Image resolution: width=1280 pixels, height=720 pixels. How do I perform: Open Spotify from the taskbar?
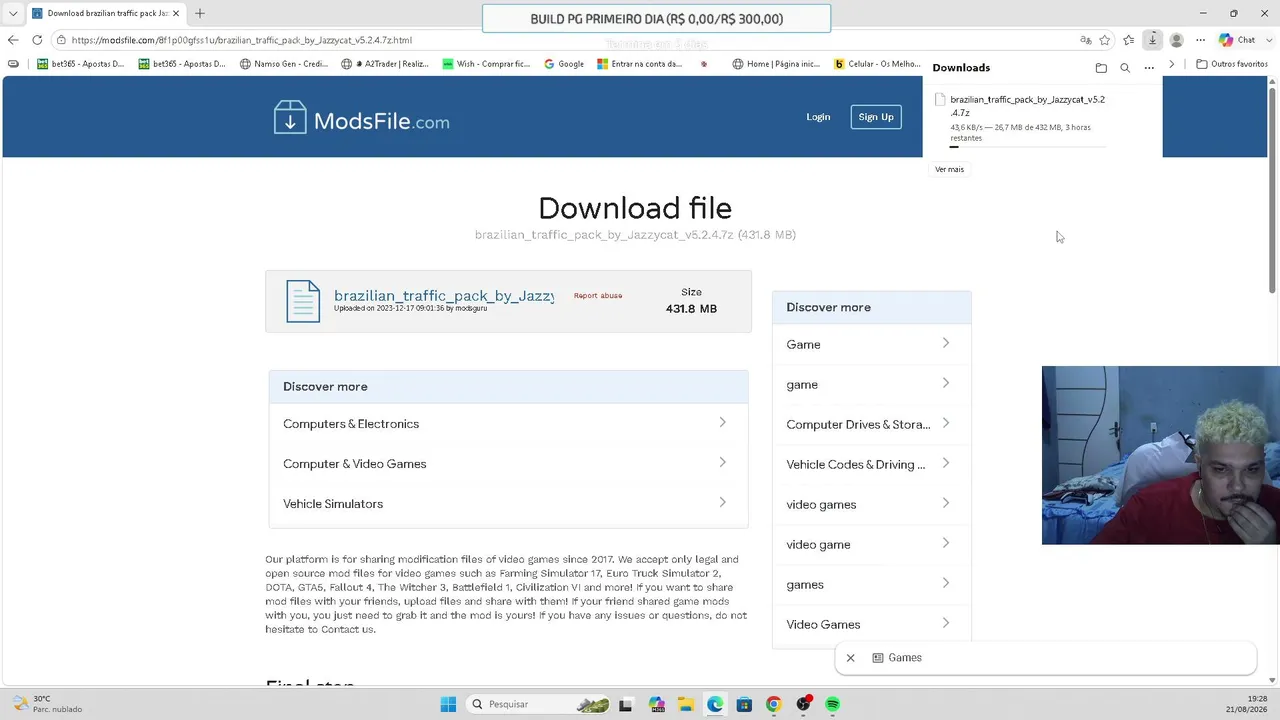pyautogui.click(x=833, y=705)
